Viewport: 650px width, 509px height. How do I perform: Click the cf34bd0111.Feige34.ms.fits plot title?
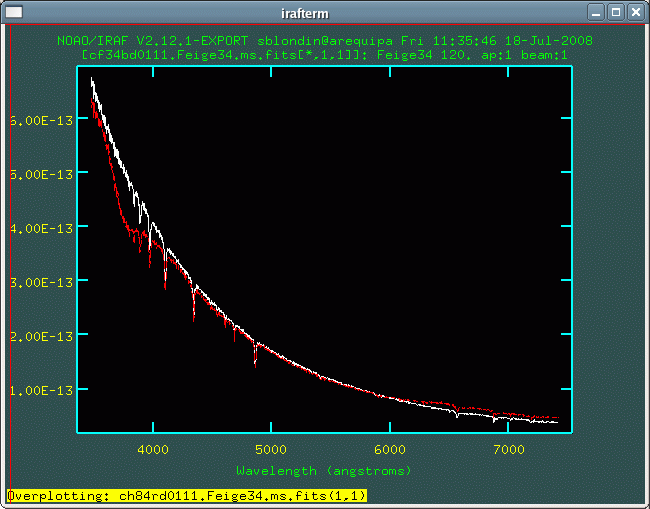click(x=324, y=55)
